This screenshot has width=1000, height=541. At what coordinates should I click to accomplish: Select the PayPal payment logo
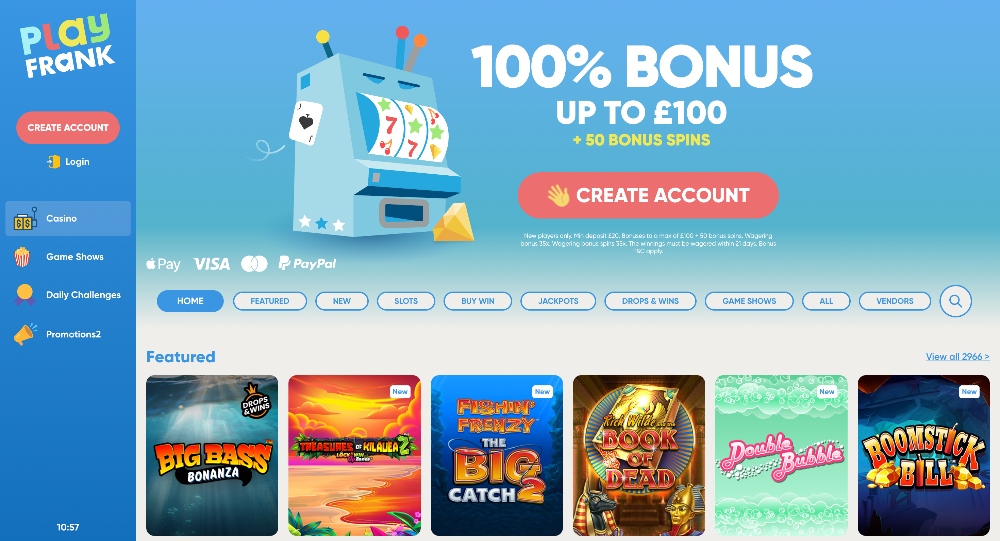(x=307, y=263)
